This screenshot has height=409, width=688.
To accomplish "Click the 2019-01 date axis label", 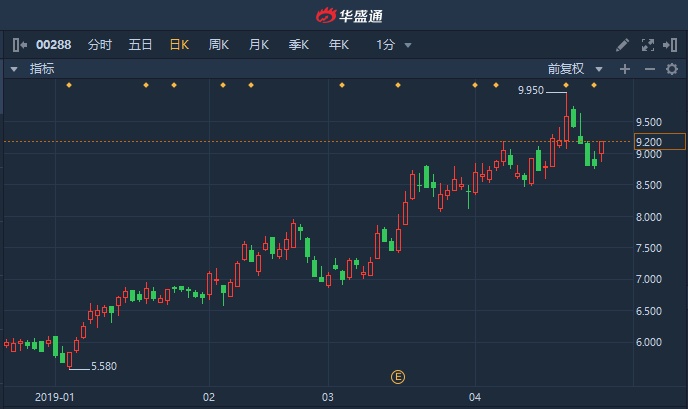I will (54, 397).
